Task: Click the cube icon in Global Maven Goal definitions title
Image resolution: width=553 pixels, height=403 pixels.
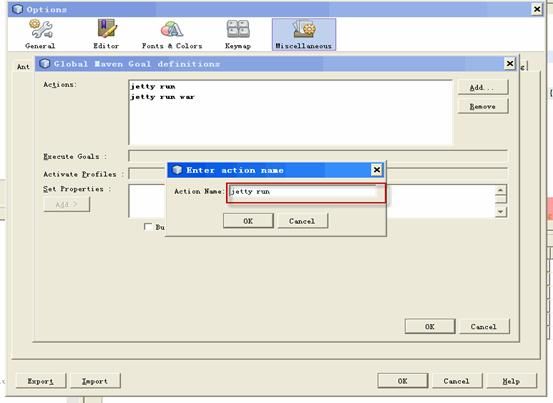Action: [45, 64]
